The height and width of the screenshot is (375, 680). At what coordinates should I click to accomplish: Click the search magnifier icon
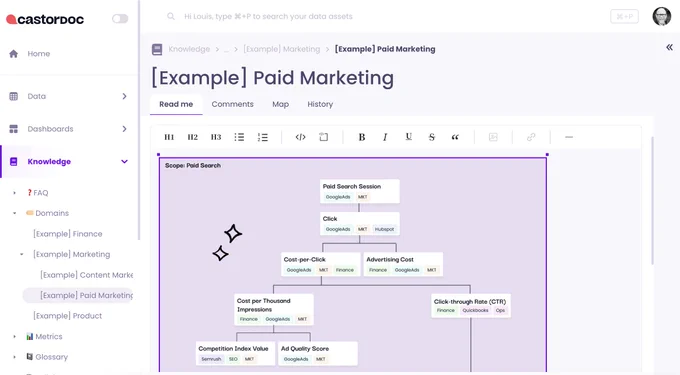[171, 16]
